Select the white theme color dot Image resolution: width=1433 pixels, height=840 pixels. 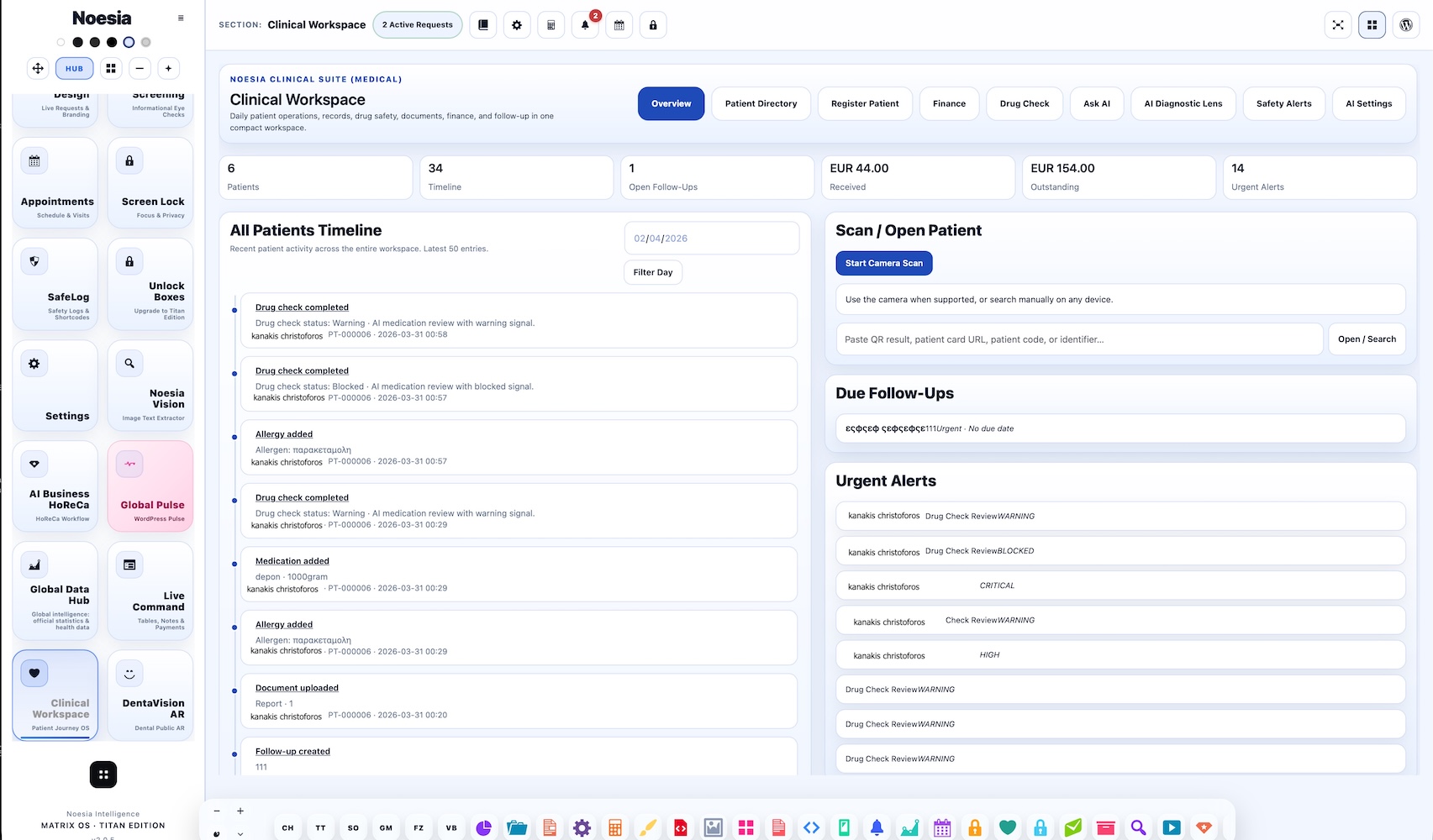coord(61,42)
